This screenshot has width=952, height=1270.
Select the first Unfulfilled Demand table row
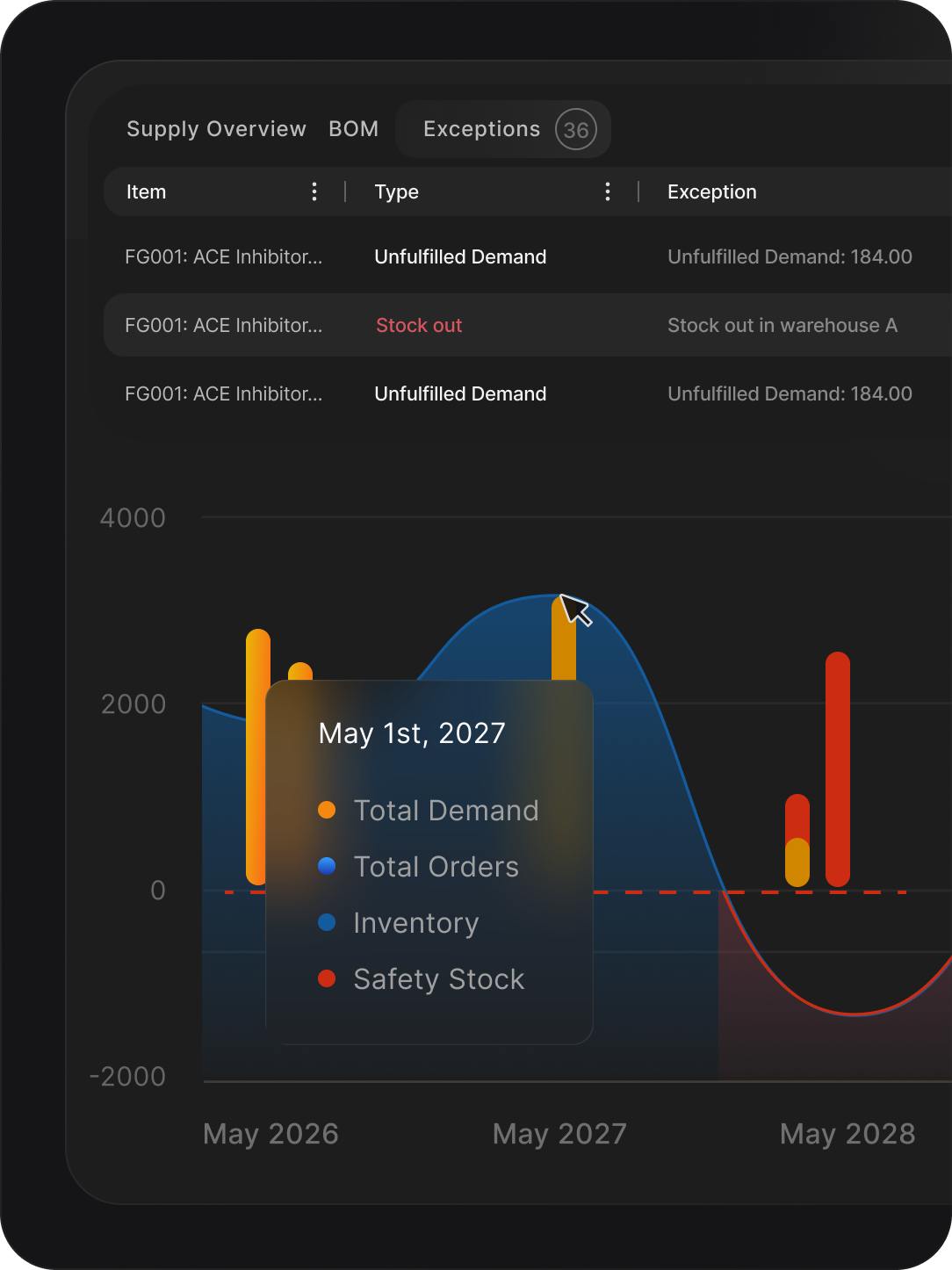pos(527,256)
